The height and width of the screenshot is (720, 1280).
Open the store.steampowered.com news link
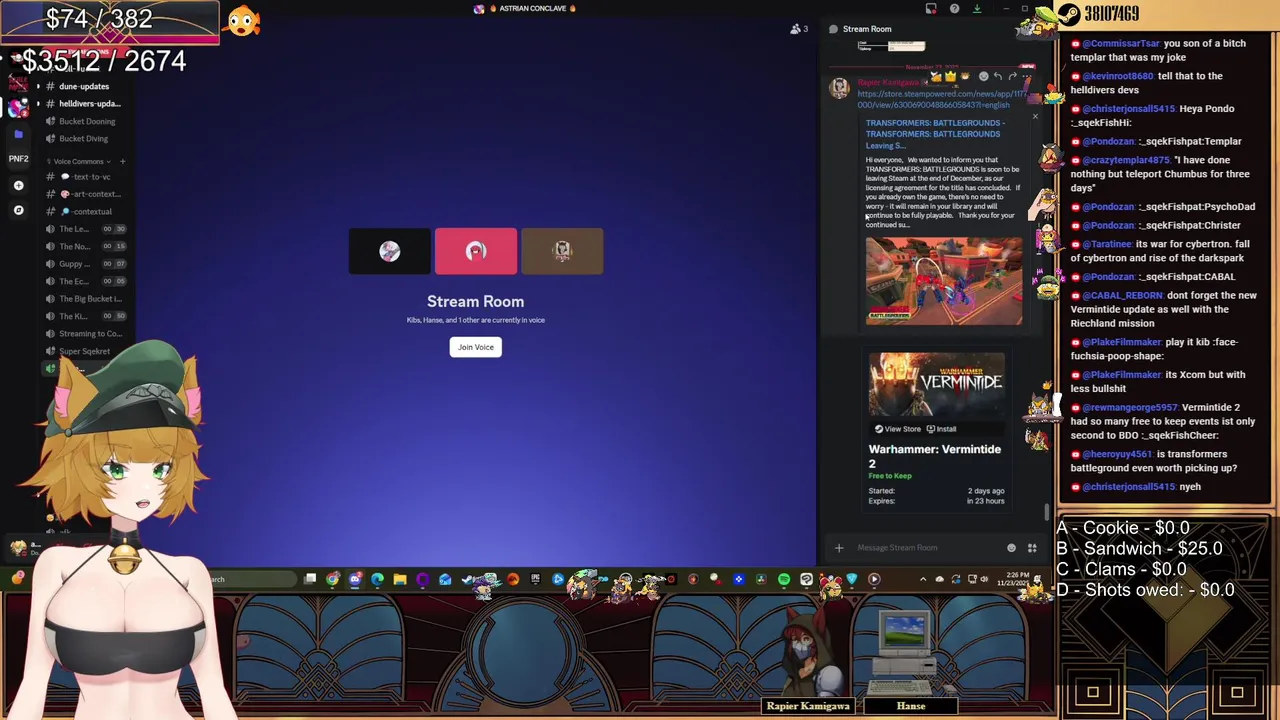coord(941,99)
